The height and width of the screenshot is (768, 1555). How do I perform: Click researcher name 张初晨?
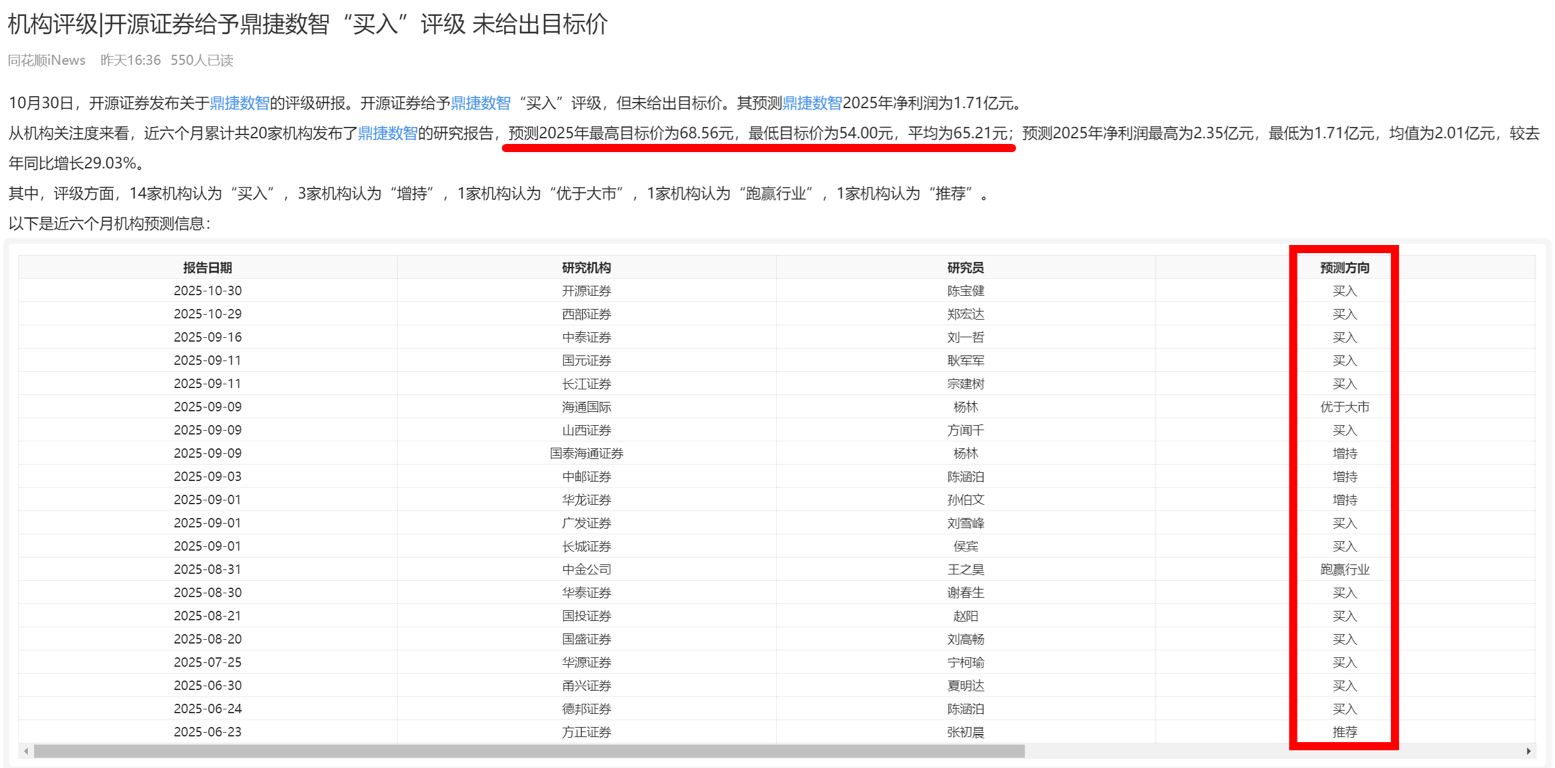966,732
